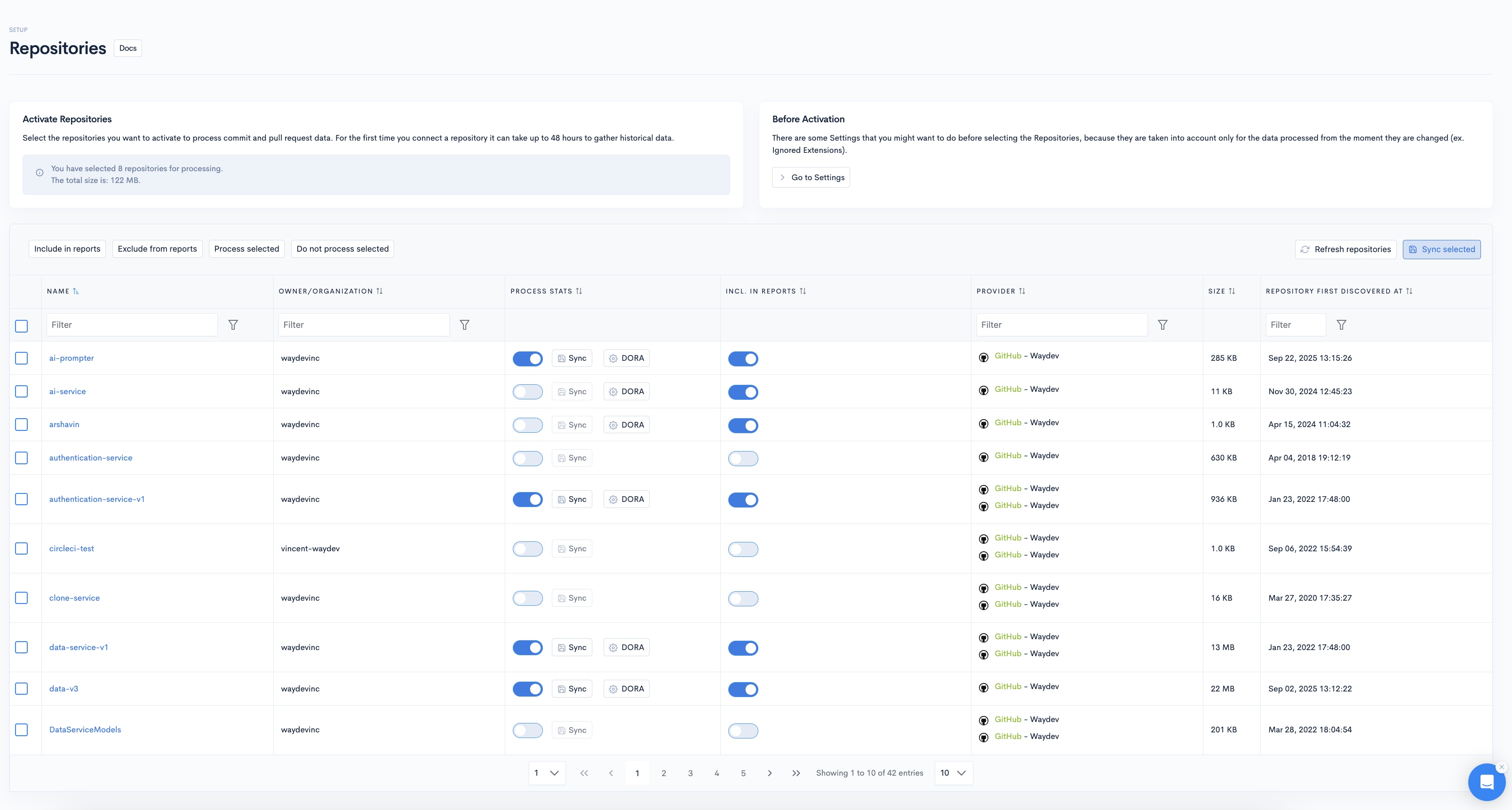
Task: Click the Refresh repositories button
Action: (x=1345, y=249)
